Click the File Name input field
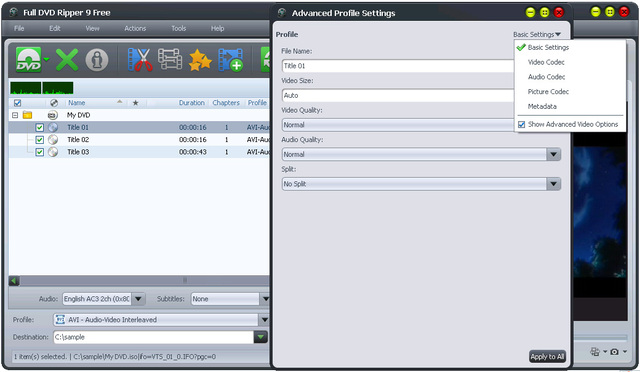This screenshot has height=372, width=640. point(398,66)
